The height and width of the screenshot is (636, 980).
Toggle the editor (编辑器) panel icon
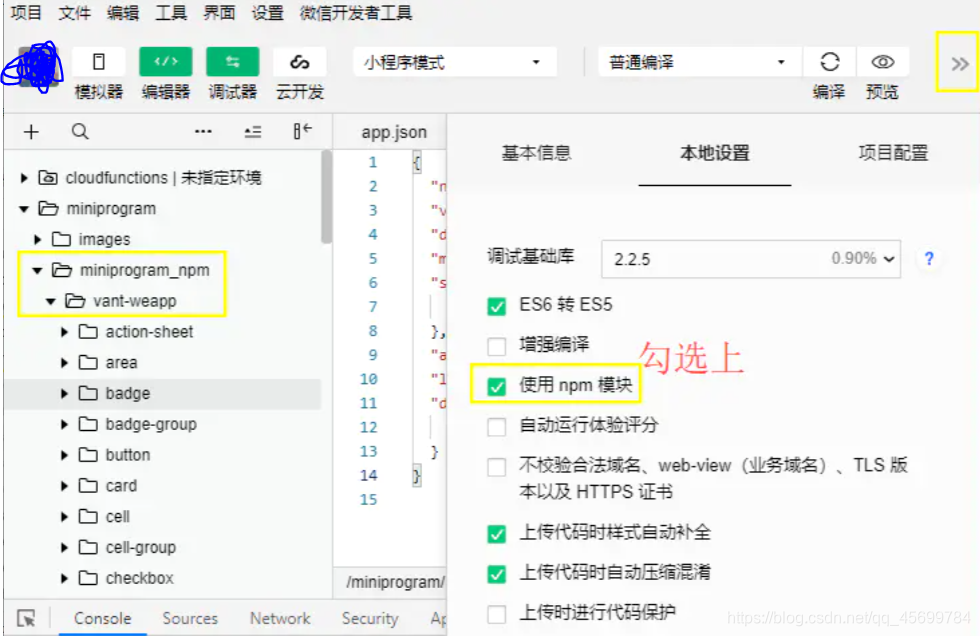click(x=166, y=62)
